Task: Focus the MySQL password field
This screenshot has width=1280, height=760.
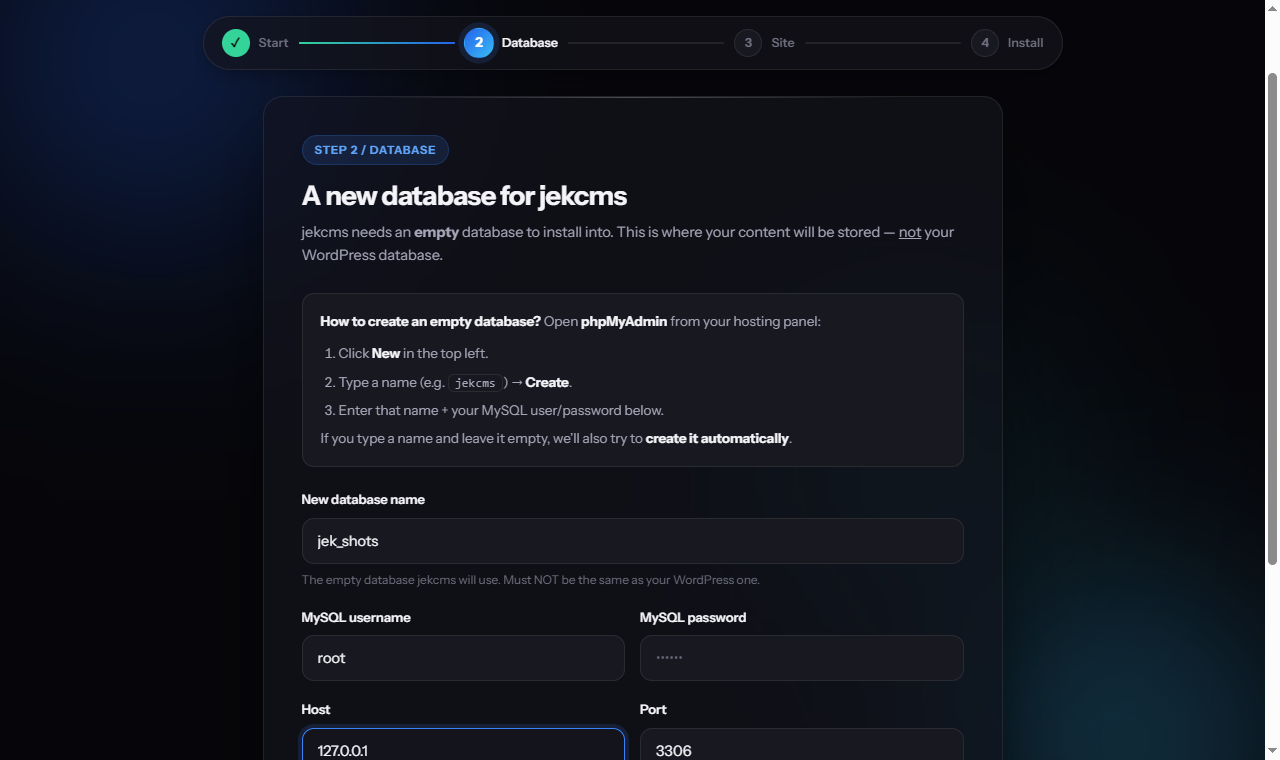Action: tap(802, 658)
